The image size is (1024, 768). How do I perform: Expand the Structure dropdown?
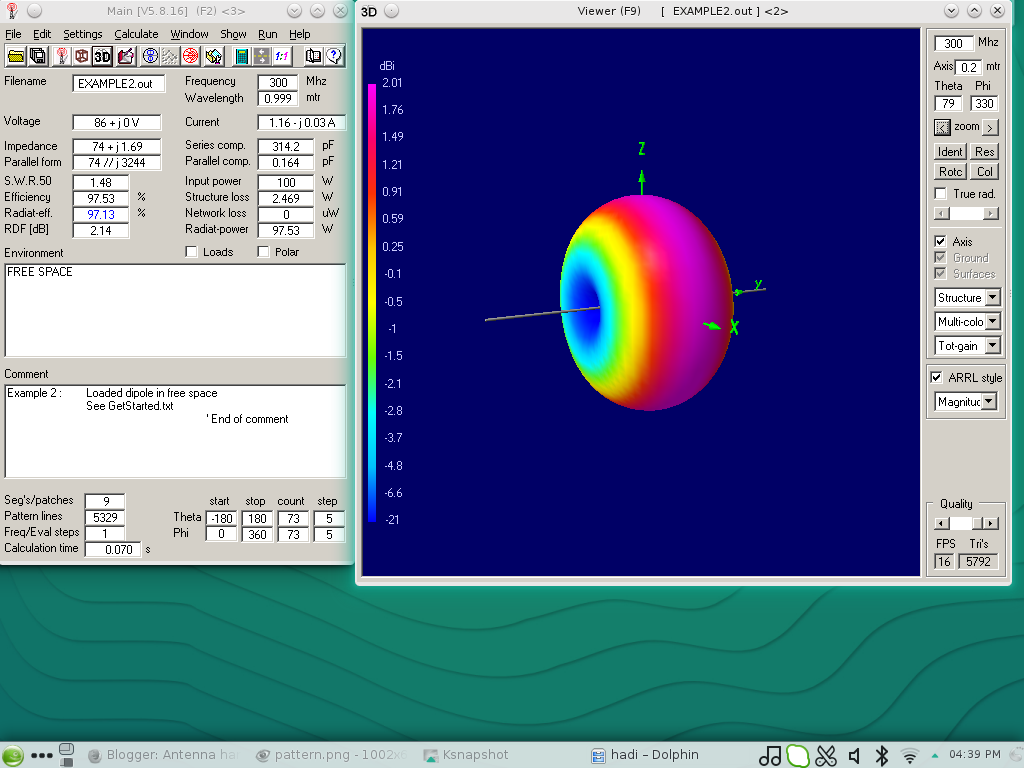tap(992, 298)
